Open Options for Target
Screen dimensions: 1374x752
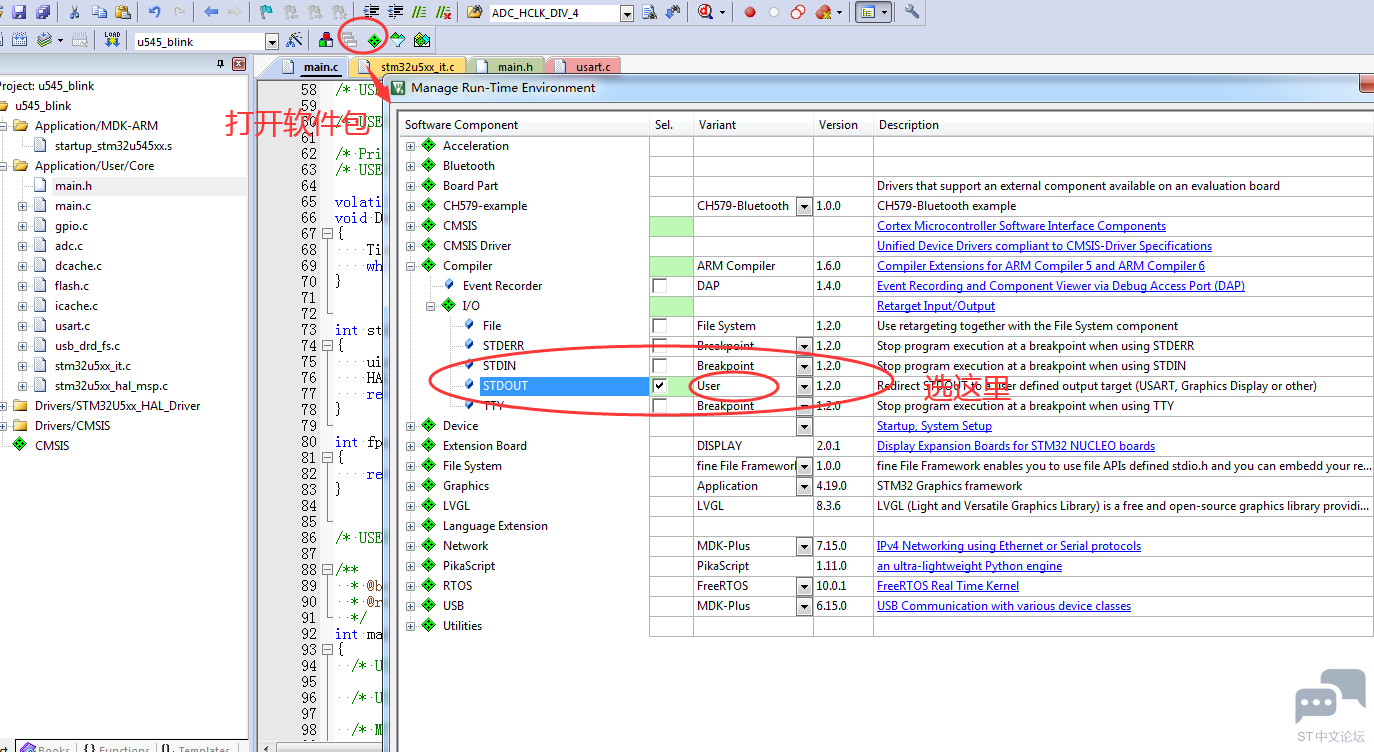[x=294, y=40]
